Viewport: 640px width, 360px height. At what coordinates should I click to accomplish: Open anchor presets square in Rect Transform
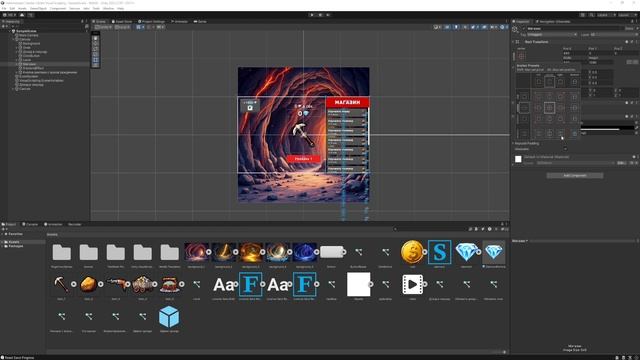point(521,56)
